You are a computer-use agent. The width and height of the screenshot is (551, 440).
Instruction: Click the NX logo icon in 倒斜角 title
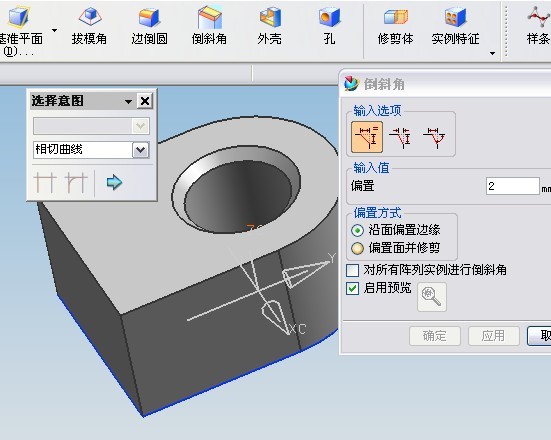coord(352,84)
